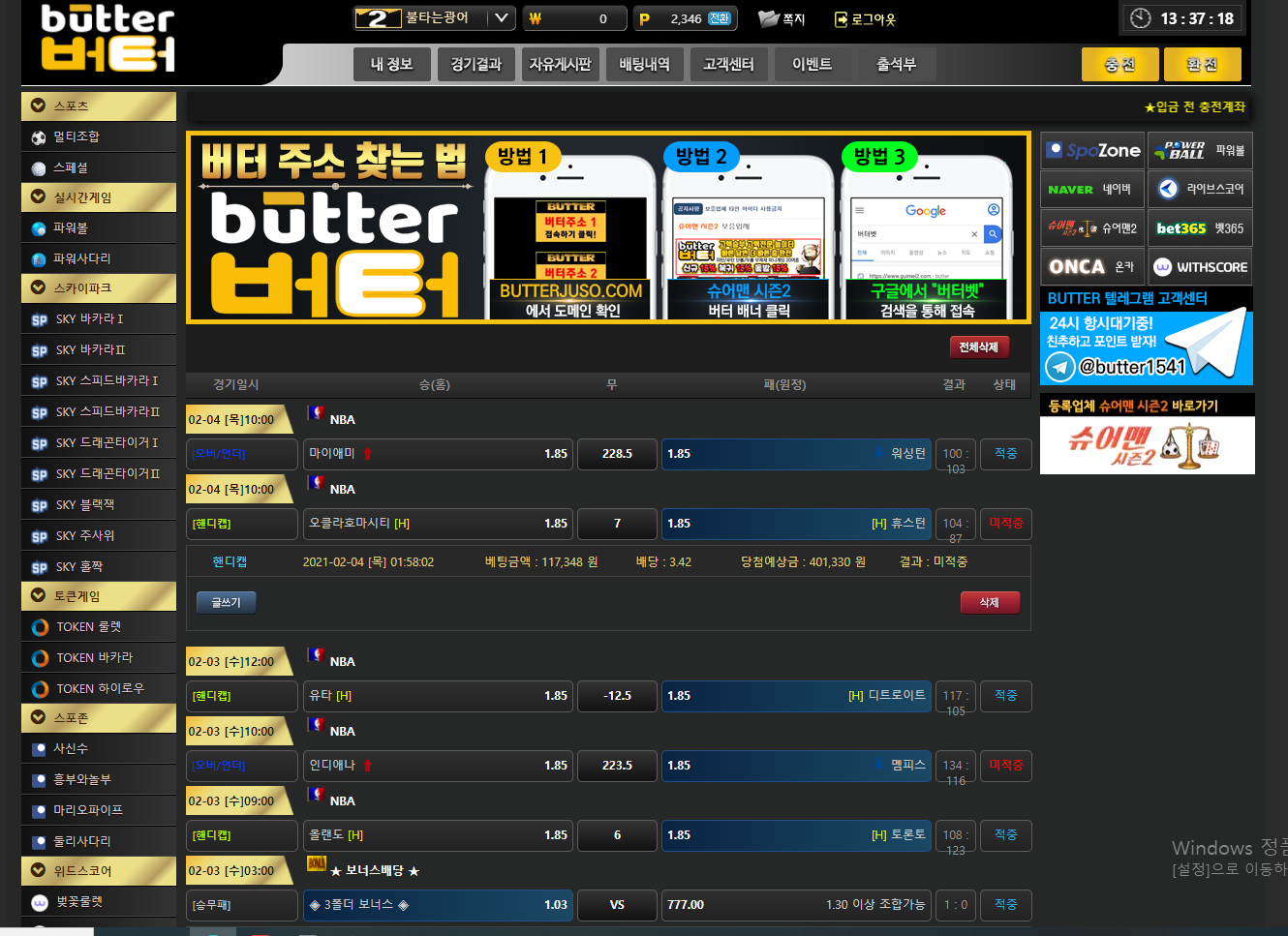The height and width of the screenshot is (936, 1288).
Task: Click the blue 전환 point convert button
Action: pyautogui.click(x=719, y=18)
